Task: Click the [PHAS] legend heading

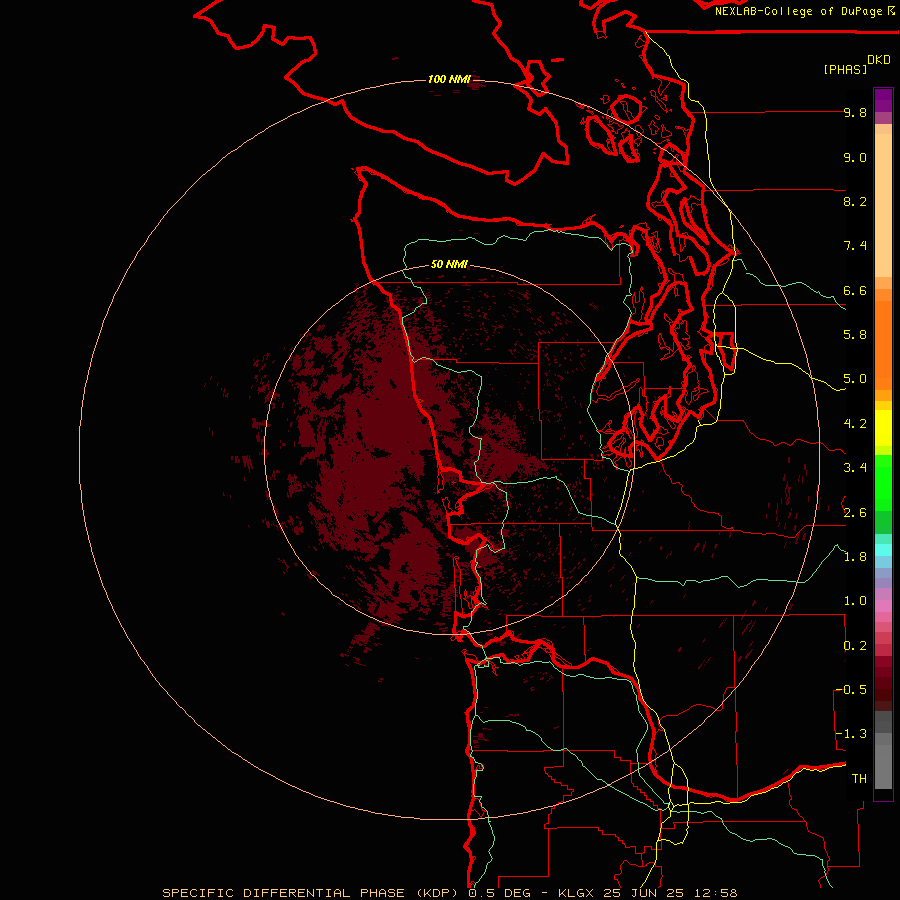Action: (x=845, y=69)
